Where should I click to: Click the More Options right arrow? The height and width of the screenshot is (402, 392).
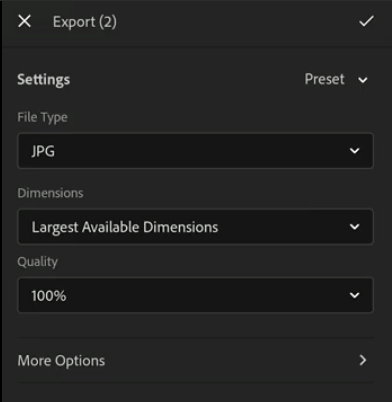[363, 360]
